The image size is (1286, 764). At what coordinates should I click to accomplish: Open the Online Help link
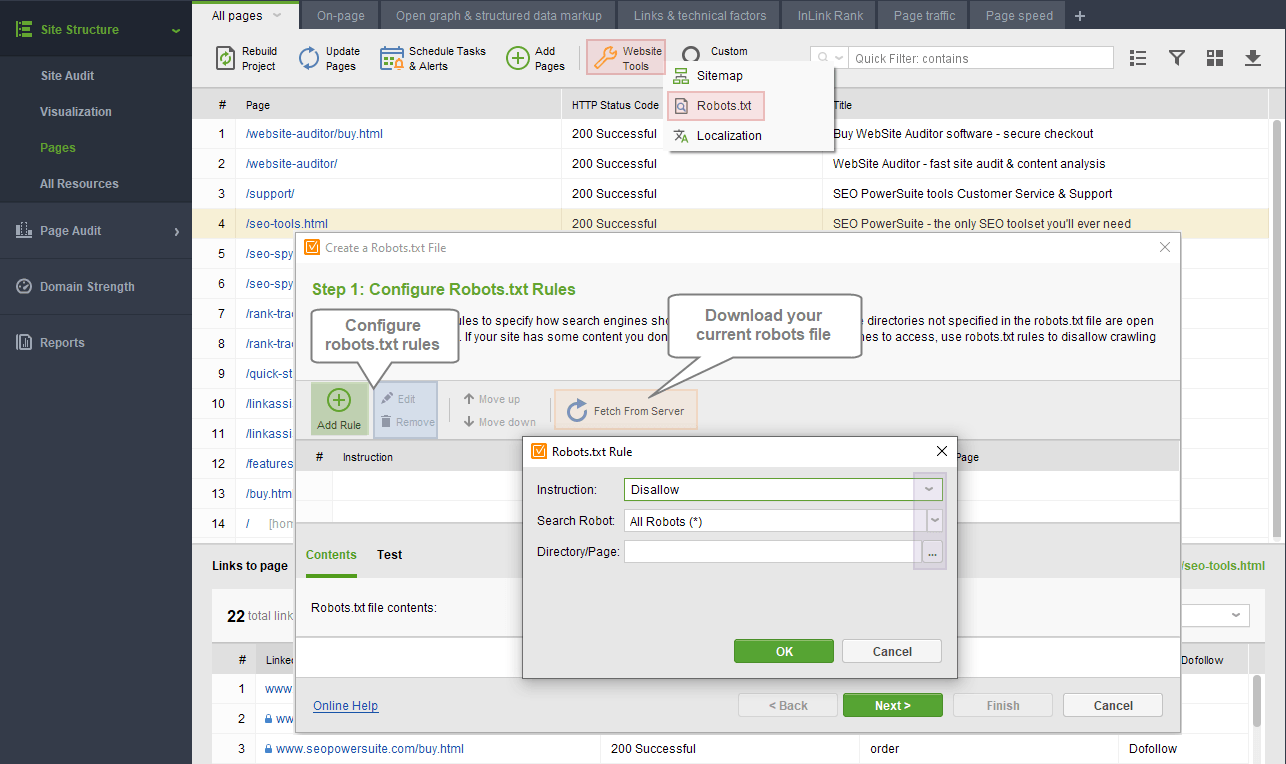(x=345, y=706)
